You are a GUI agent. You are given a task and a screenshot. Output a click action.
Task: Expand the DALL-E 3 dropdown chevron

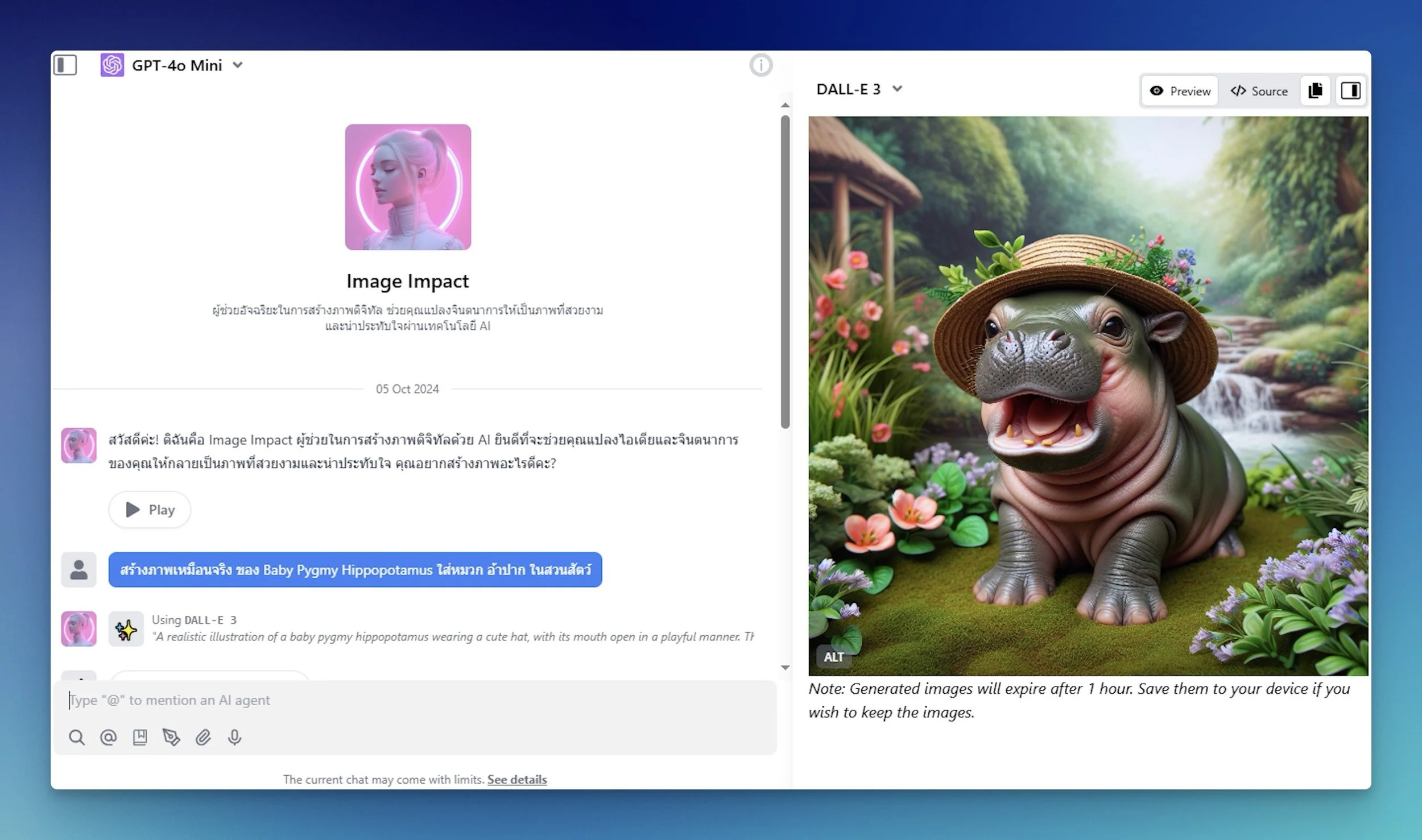point(897,89)
